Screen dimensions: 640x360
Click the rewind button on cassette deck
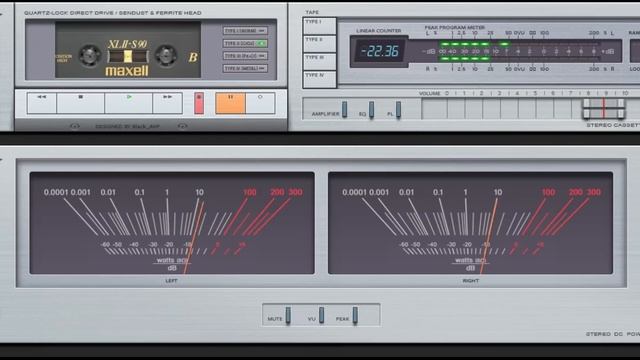pos(42,103)
